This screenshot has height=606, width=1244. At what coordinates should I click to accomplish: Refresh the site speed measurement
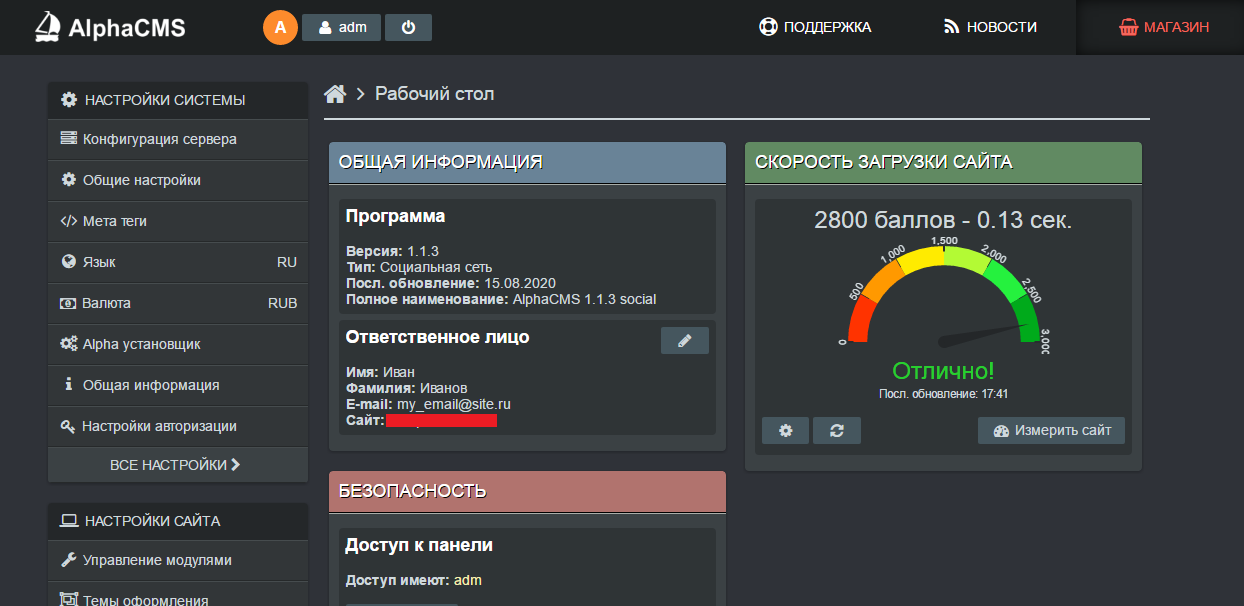click(x=836, y=430)
